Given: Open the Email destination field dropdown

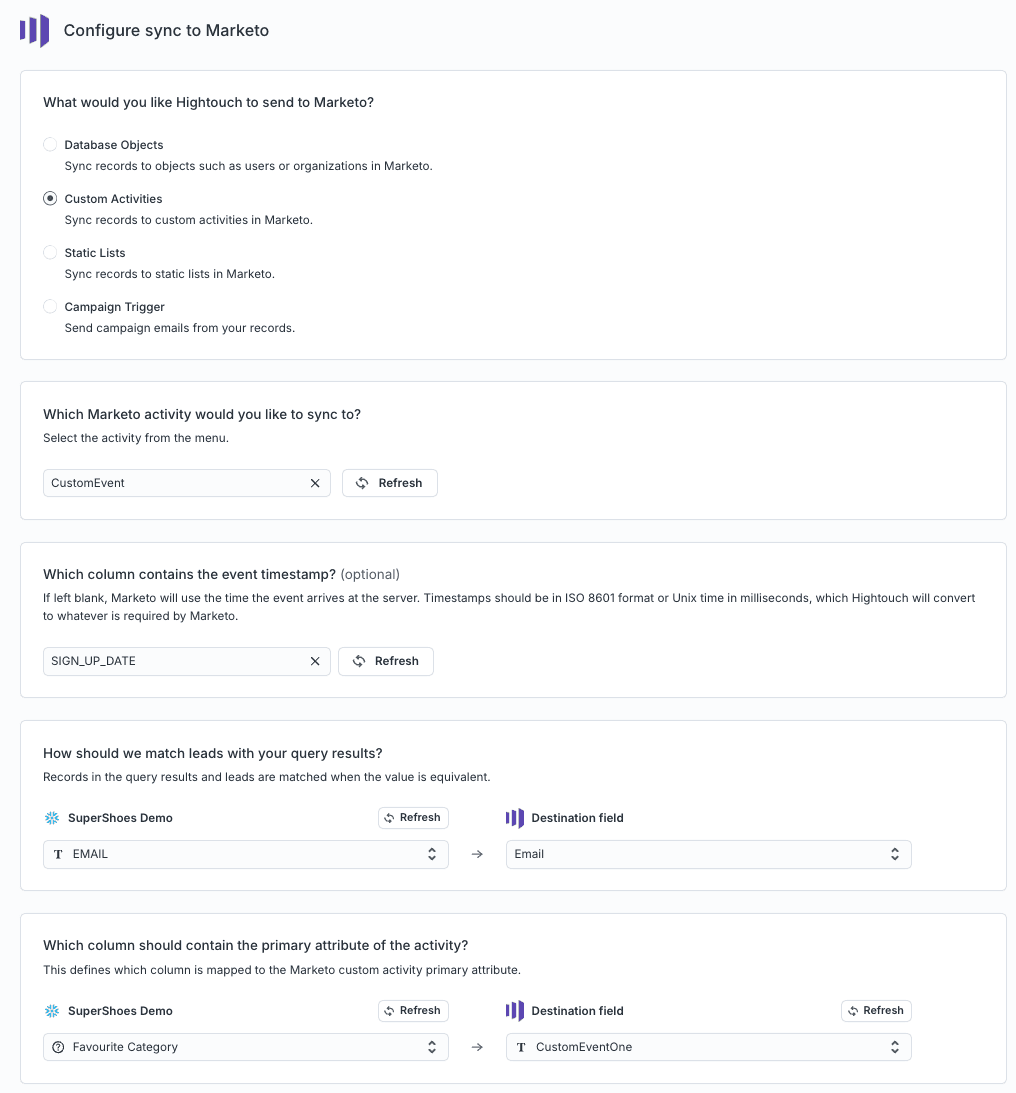Looking at the screenshot, I should 708,854.
